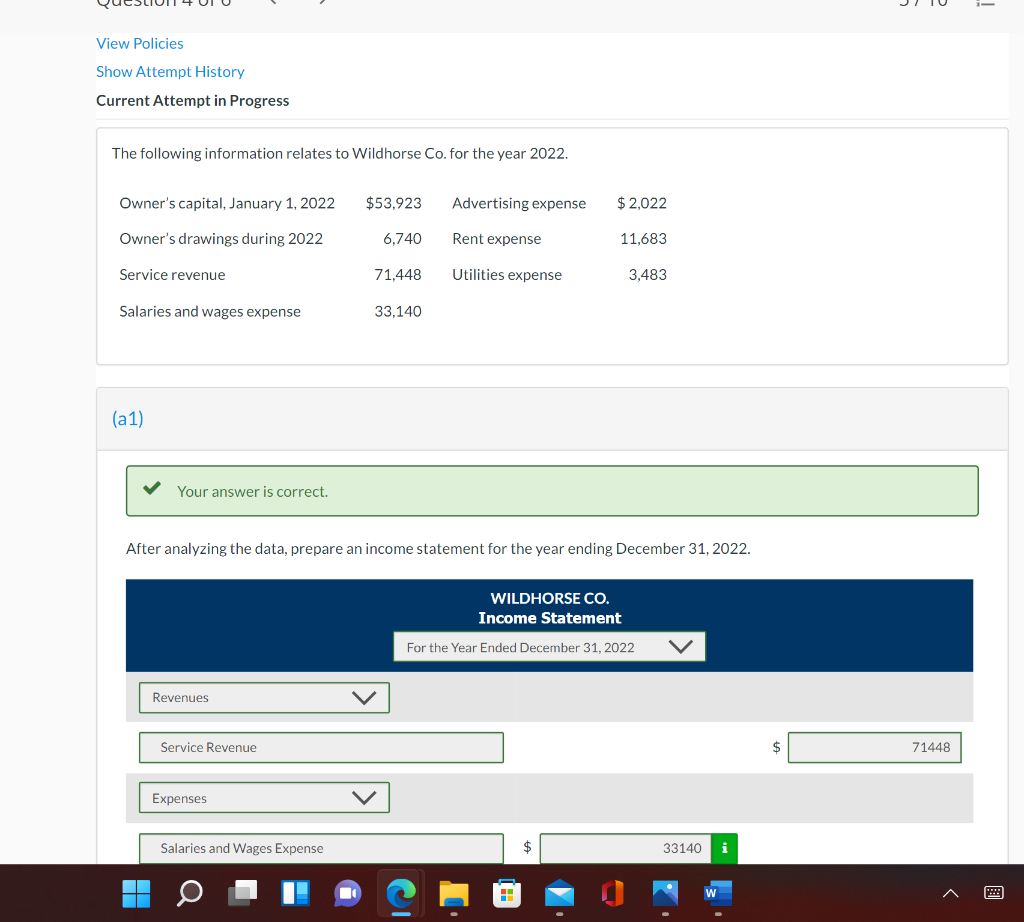Open Microsoft Store from the taskbar
This screenshot has height=922, width=1024.
tap(508, 893)
